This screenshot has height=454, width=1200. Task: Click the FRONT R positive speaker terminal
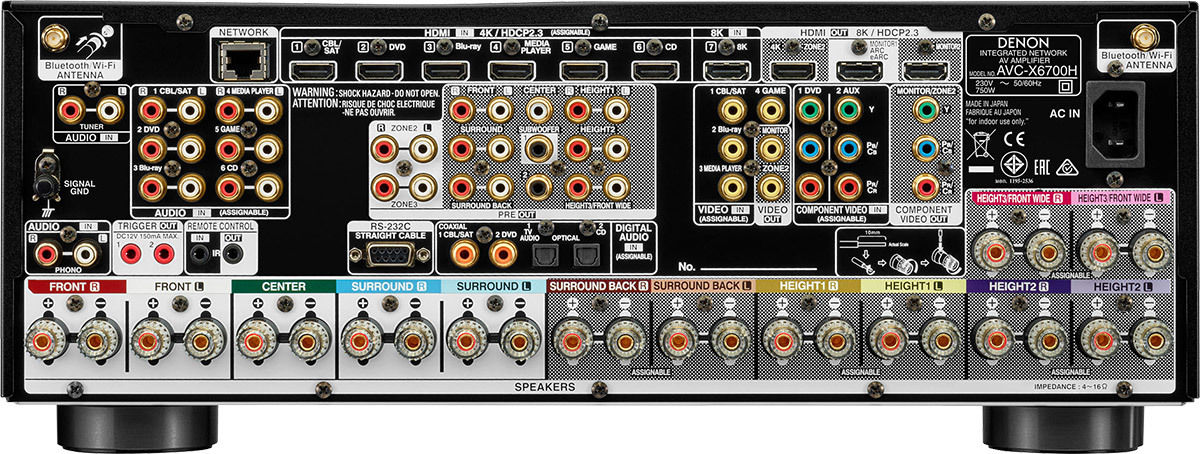tap(46, 341)
